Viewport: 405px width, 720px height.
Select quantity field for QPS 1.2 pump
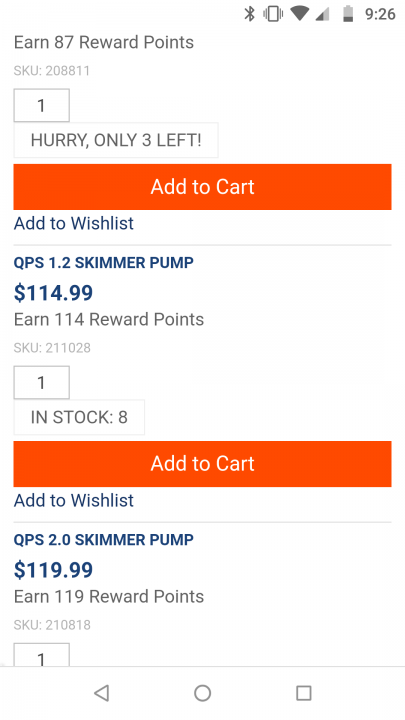point(42,382)
